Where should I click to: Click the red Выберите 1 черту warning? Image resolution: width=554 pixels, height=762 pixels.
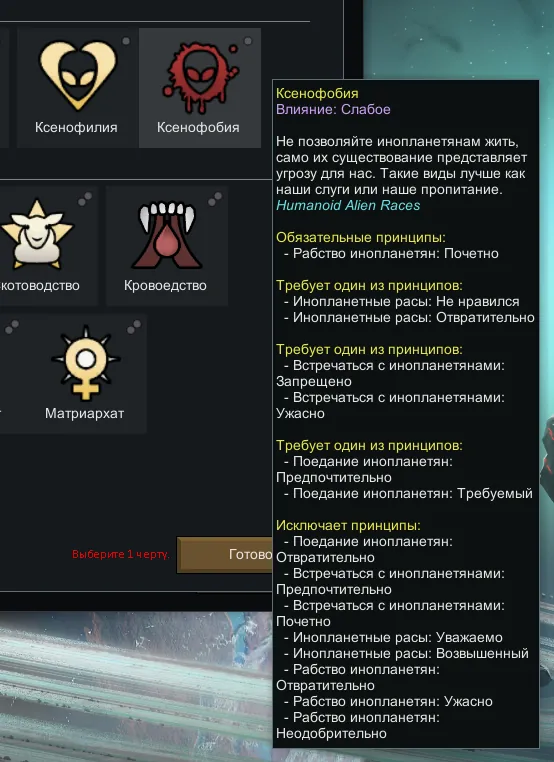(121, 554)
